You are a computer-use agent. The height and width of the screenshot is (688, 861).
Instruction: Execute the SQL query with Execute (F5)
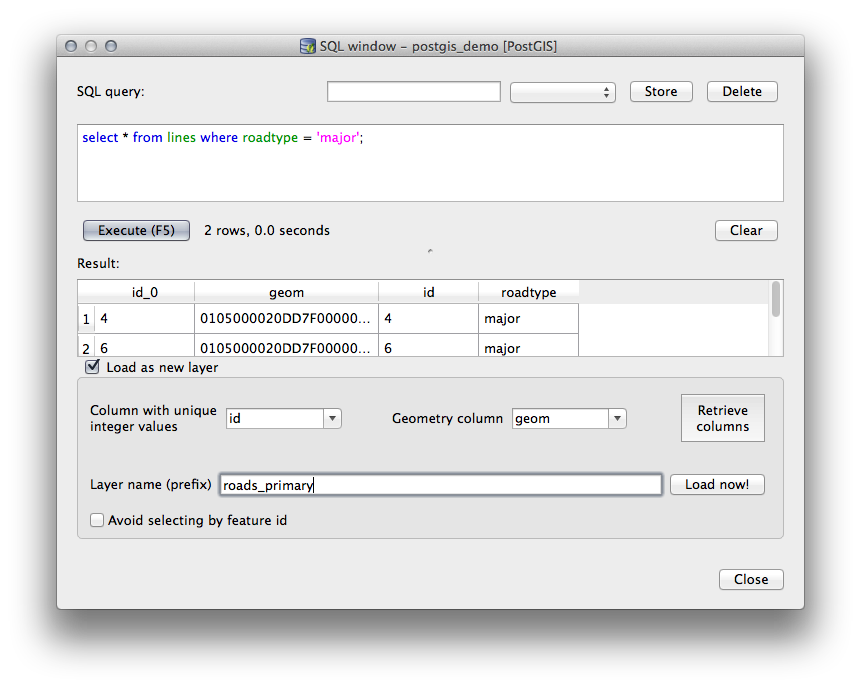[x=136, y=230]
